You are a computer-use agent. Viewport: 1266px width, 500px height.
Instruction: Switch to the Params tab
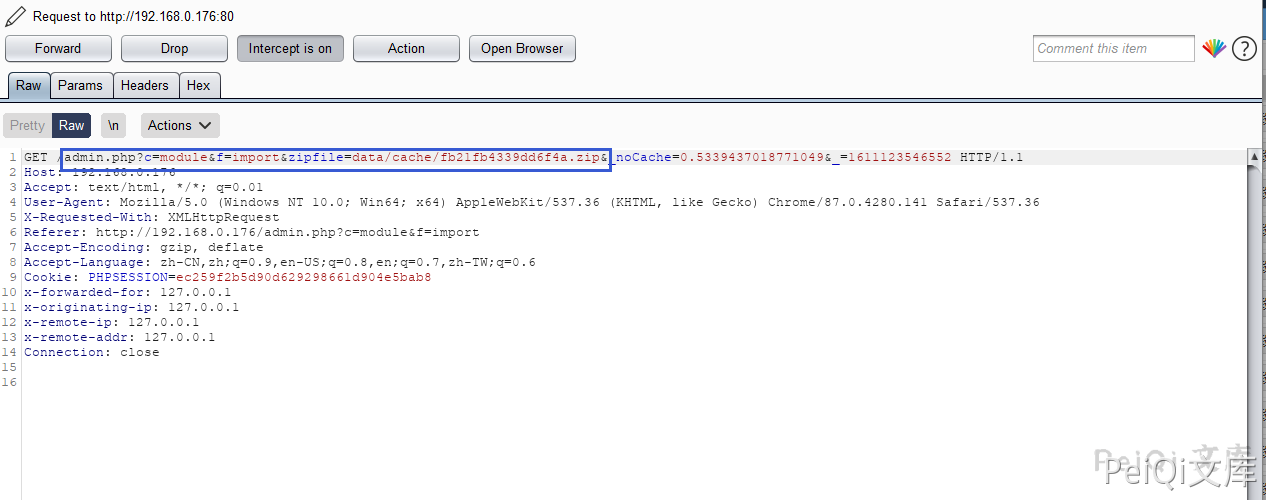pos(80,85)
